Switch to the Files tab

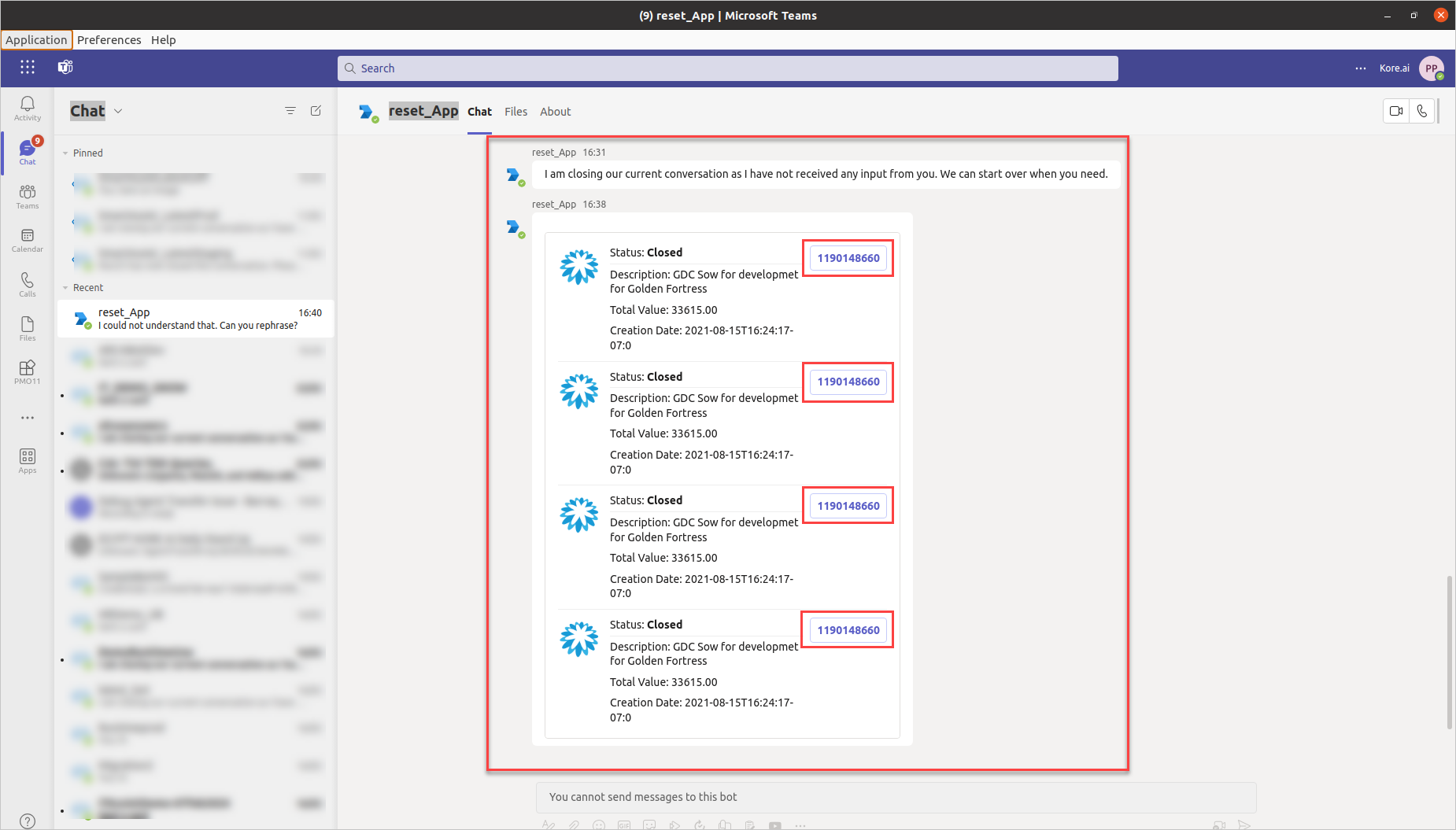(x=516, y=112)
